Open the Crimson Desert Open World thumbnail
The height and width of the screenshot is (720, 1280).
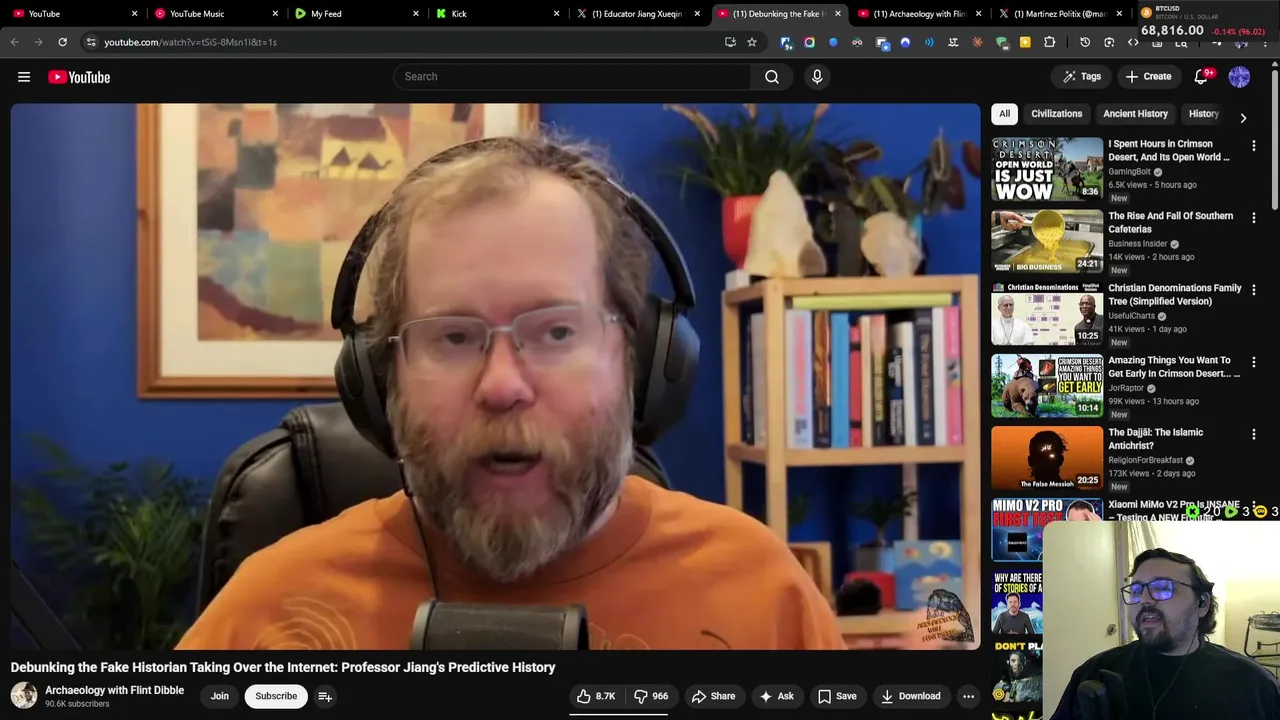[1047, 170]
